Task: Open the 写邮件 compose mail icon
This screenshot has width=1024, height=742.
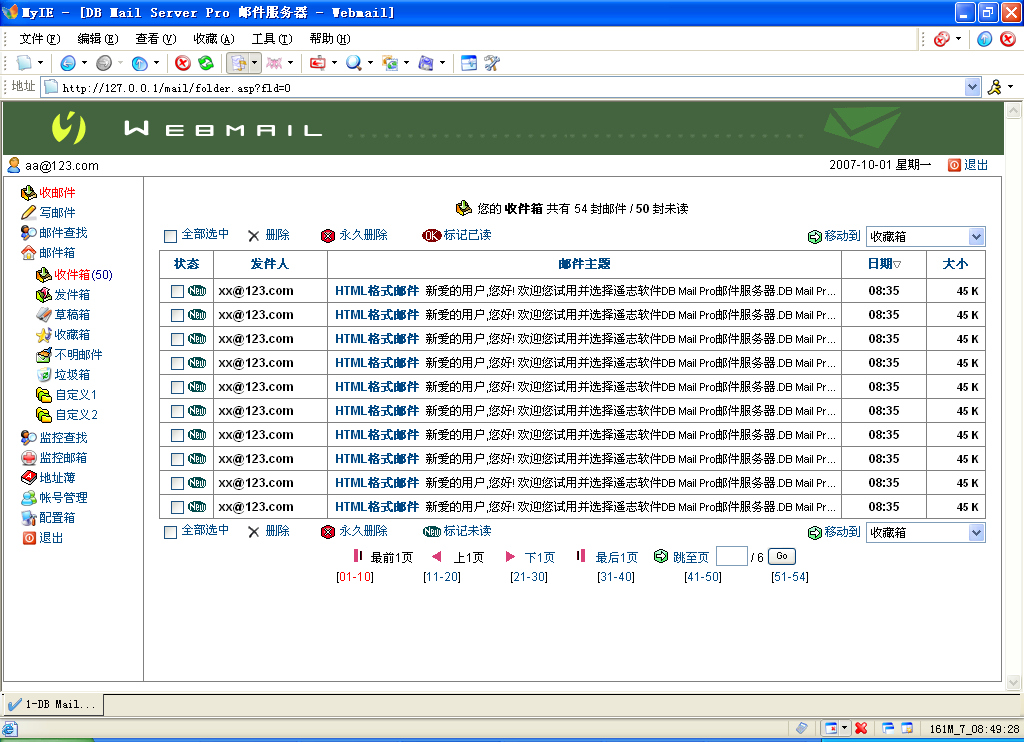Action: coord(29,213)
